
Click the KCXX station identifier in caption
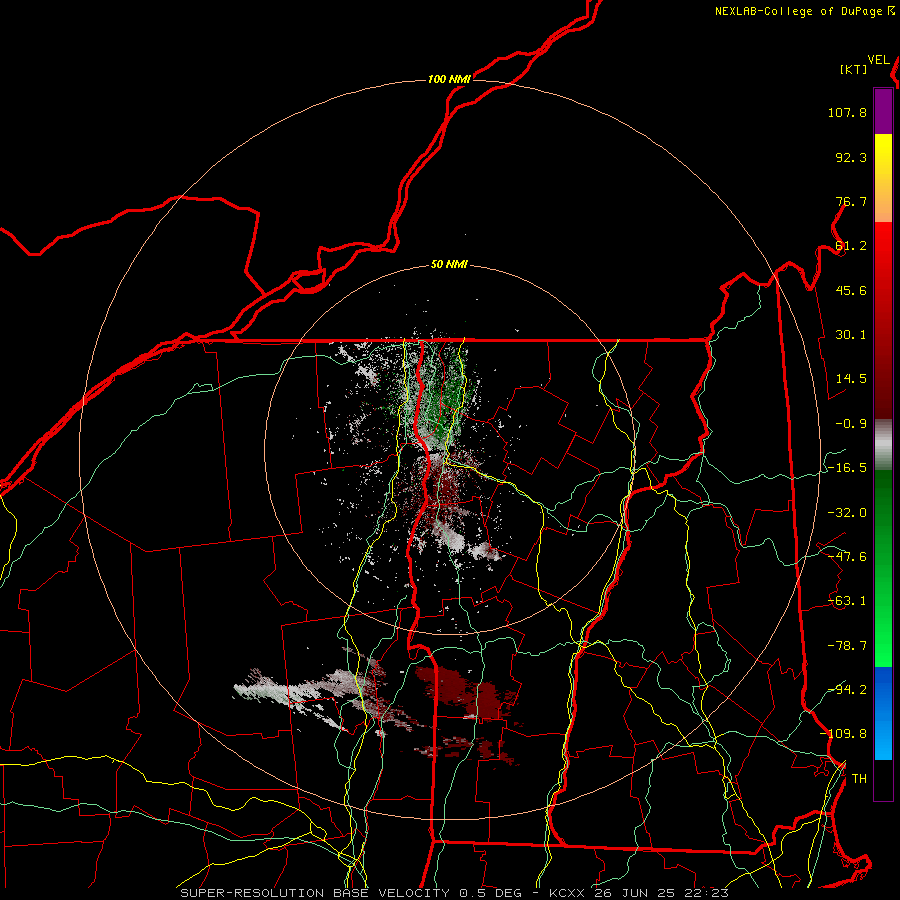(567, 893)
